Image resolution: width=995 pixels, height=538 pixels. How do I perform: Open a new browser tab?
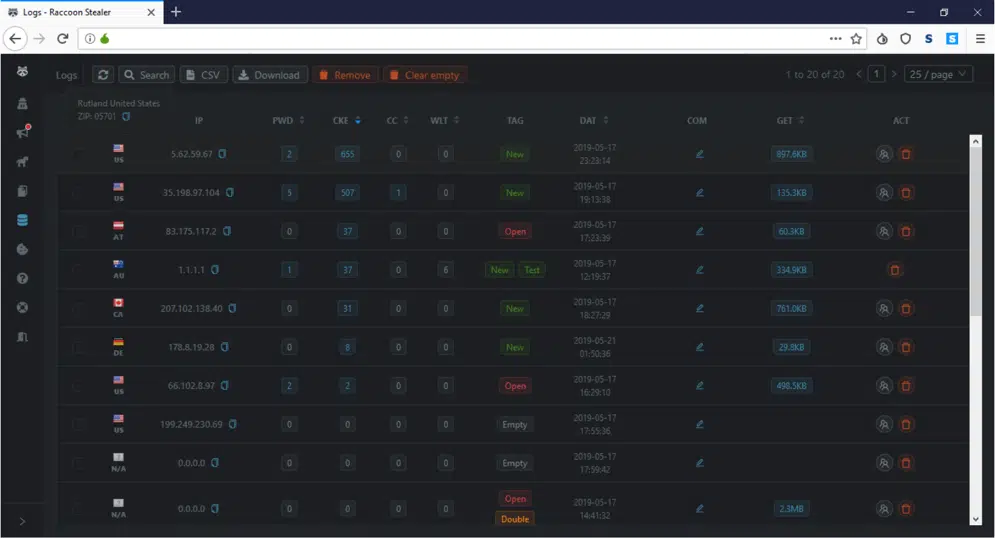click(x=176, y=12)
